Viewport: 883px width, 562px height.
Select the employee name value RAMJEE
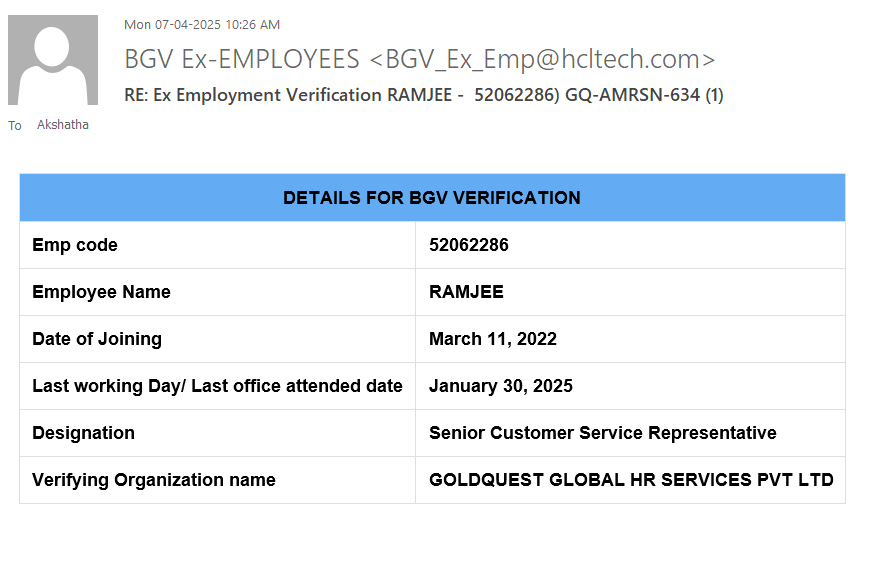coord(466,292)
